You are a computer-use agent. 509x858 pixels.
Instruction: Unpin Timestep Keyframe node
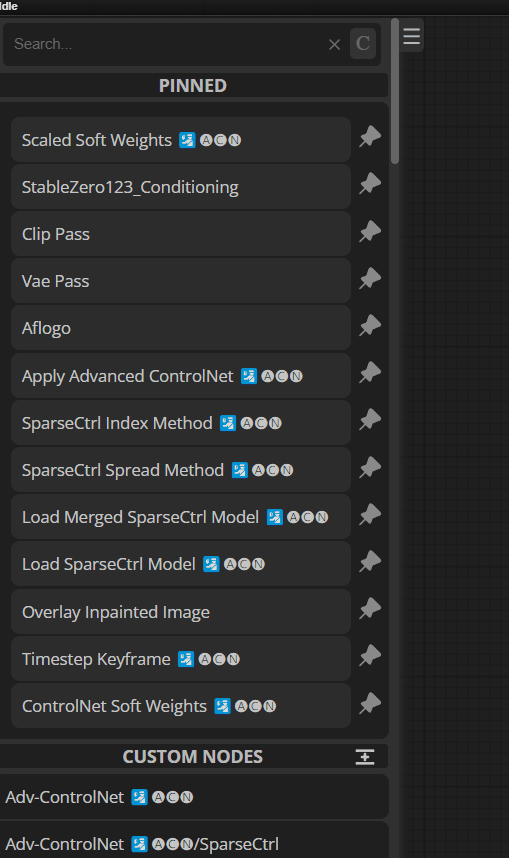pyautogui.click(x=370, y=656)
